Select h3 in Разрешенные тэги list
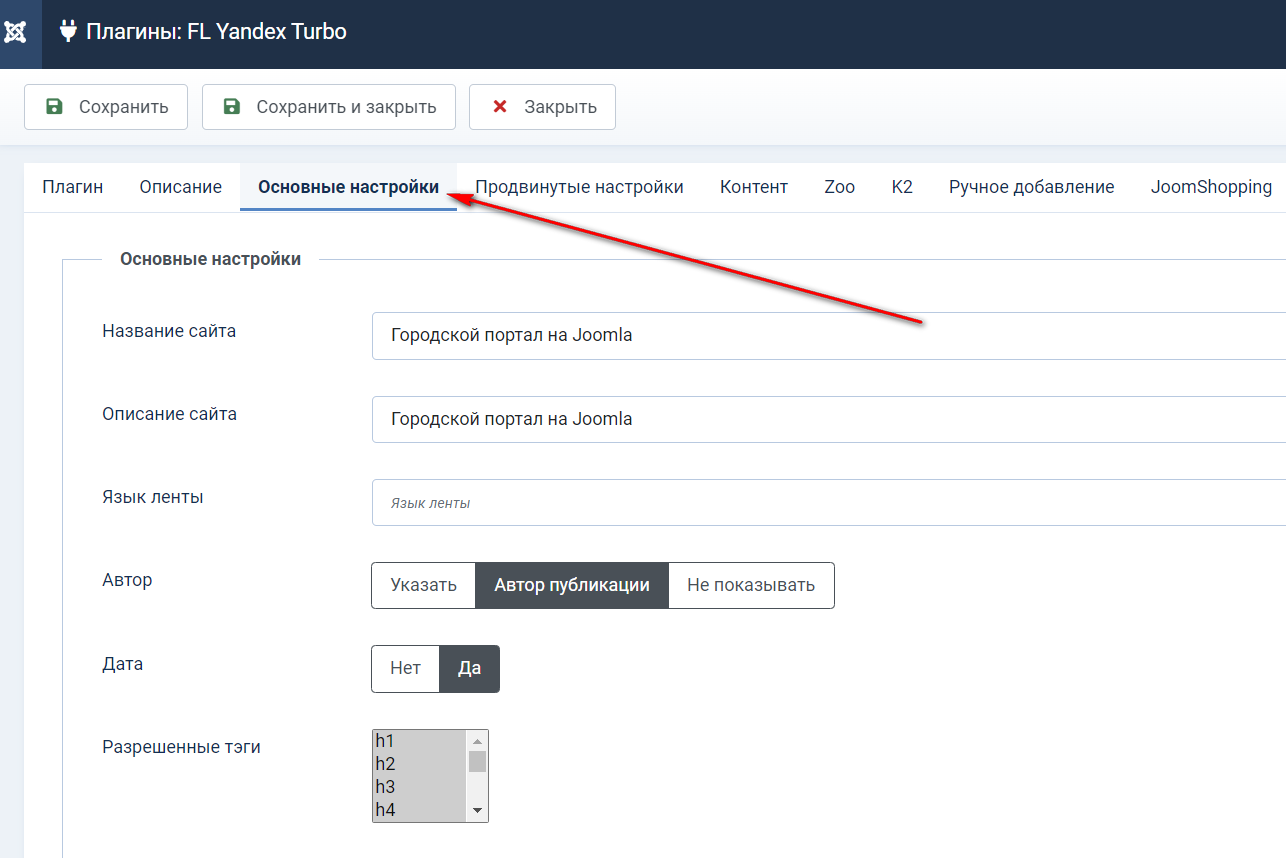The image size is (1286, 858). point(418,787)
